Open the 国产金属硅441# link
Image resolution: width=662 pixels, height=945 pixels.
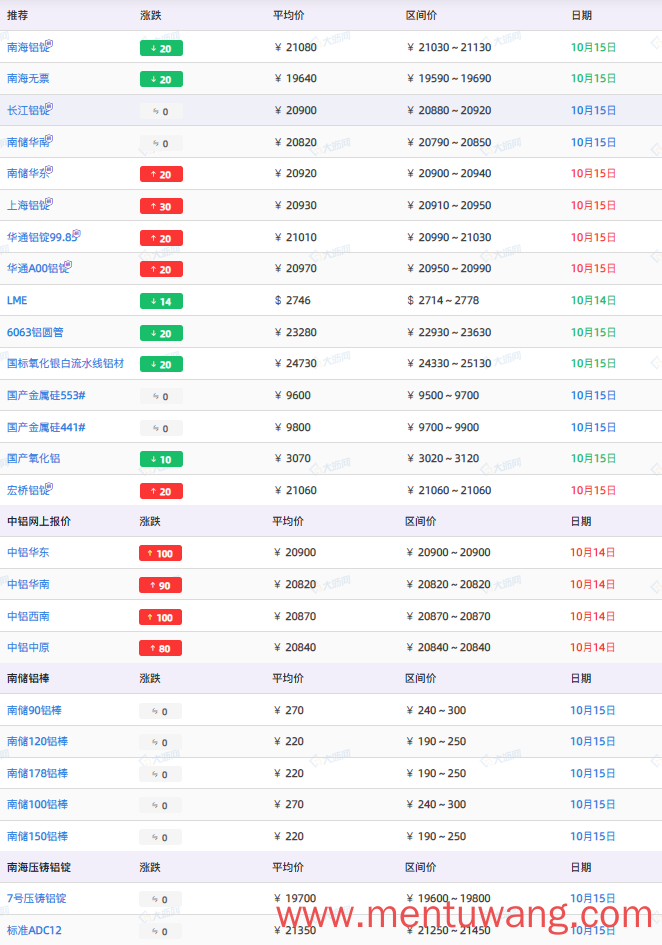tap(46, 427)
